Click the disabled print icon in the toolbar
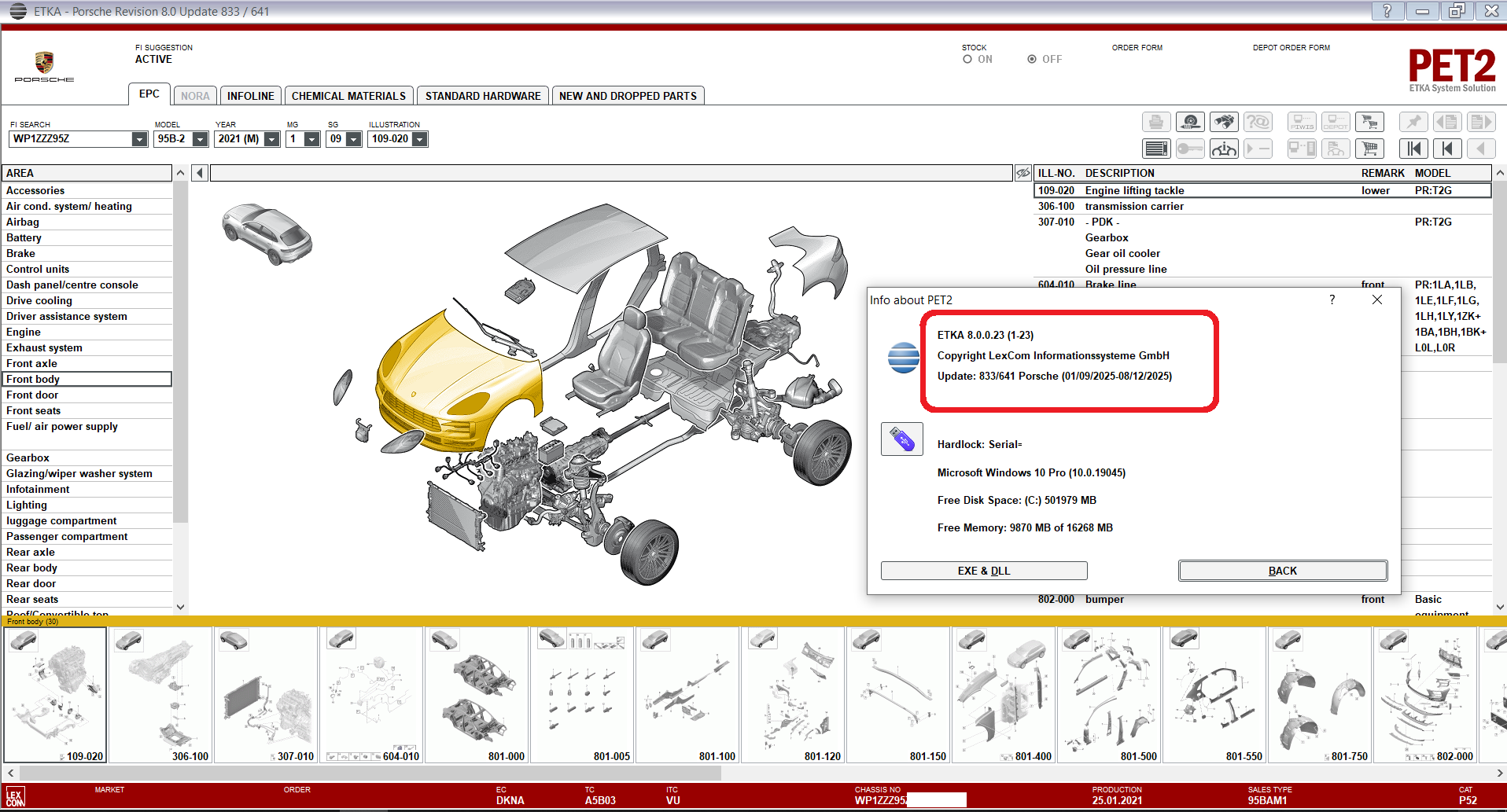 (1155, 122)
